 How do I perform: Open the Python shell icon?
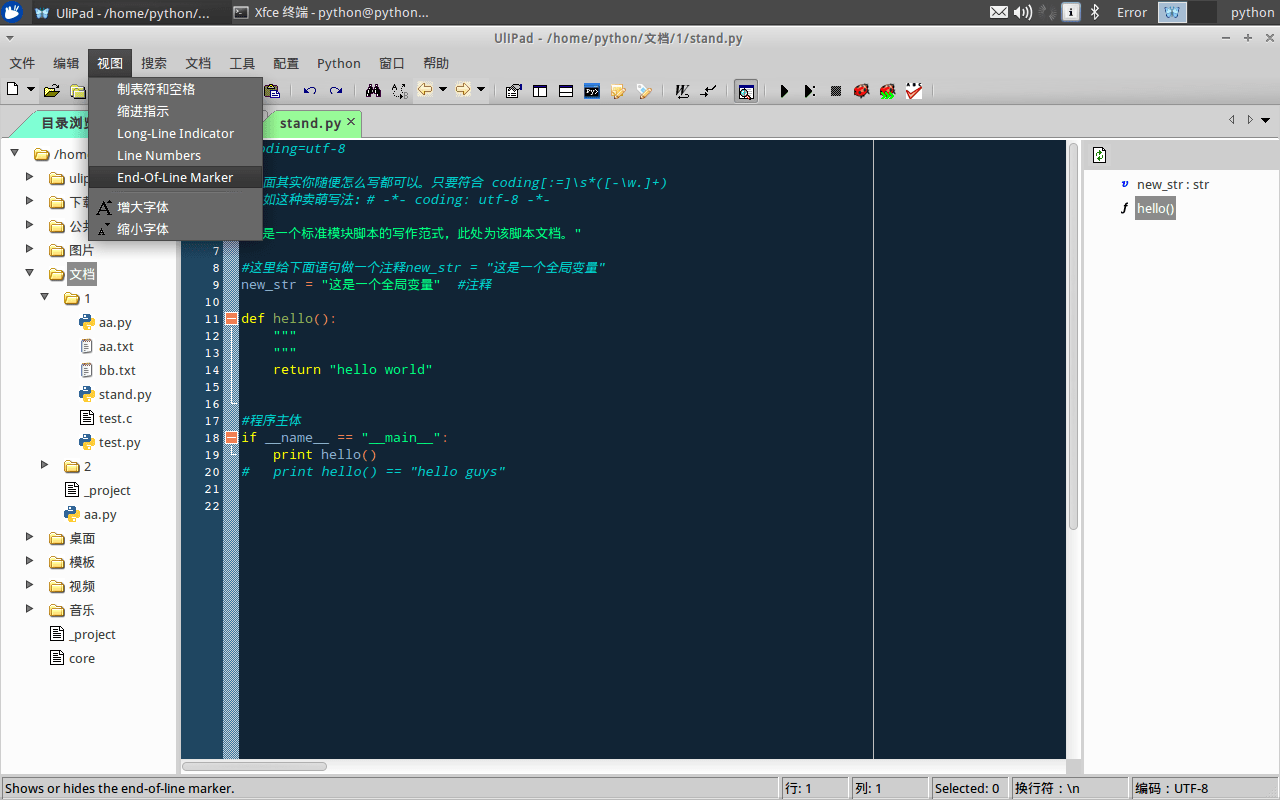click(x=592, y=91)
